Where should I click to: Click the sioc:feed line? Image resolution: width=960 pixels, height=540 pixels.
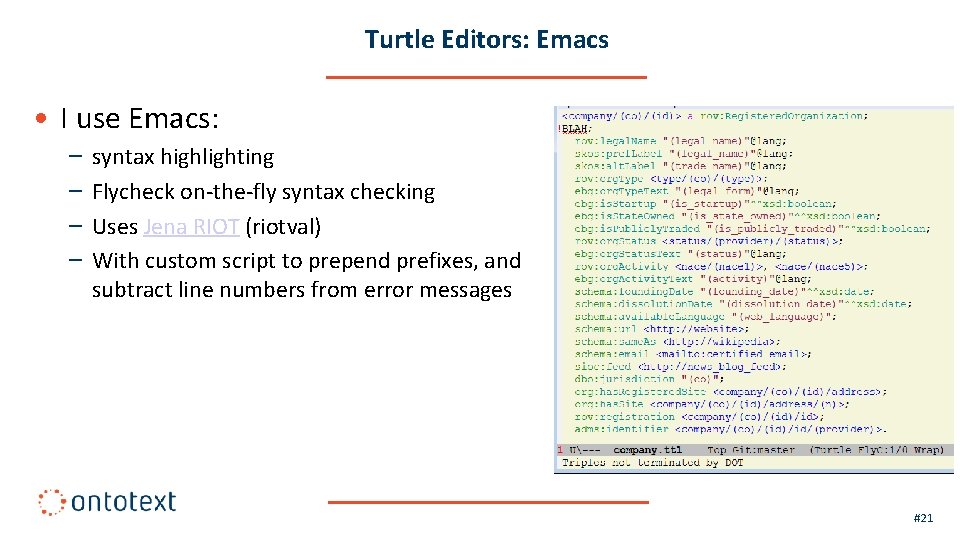[681, 367]
